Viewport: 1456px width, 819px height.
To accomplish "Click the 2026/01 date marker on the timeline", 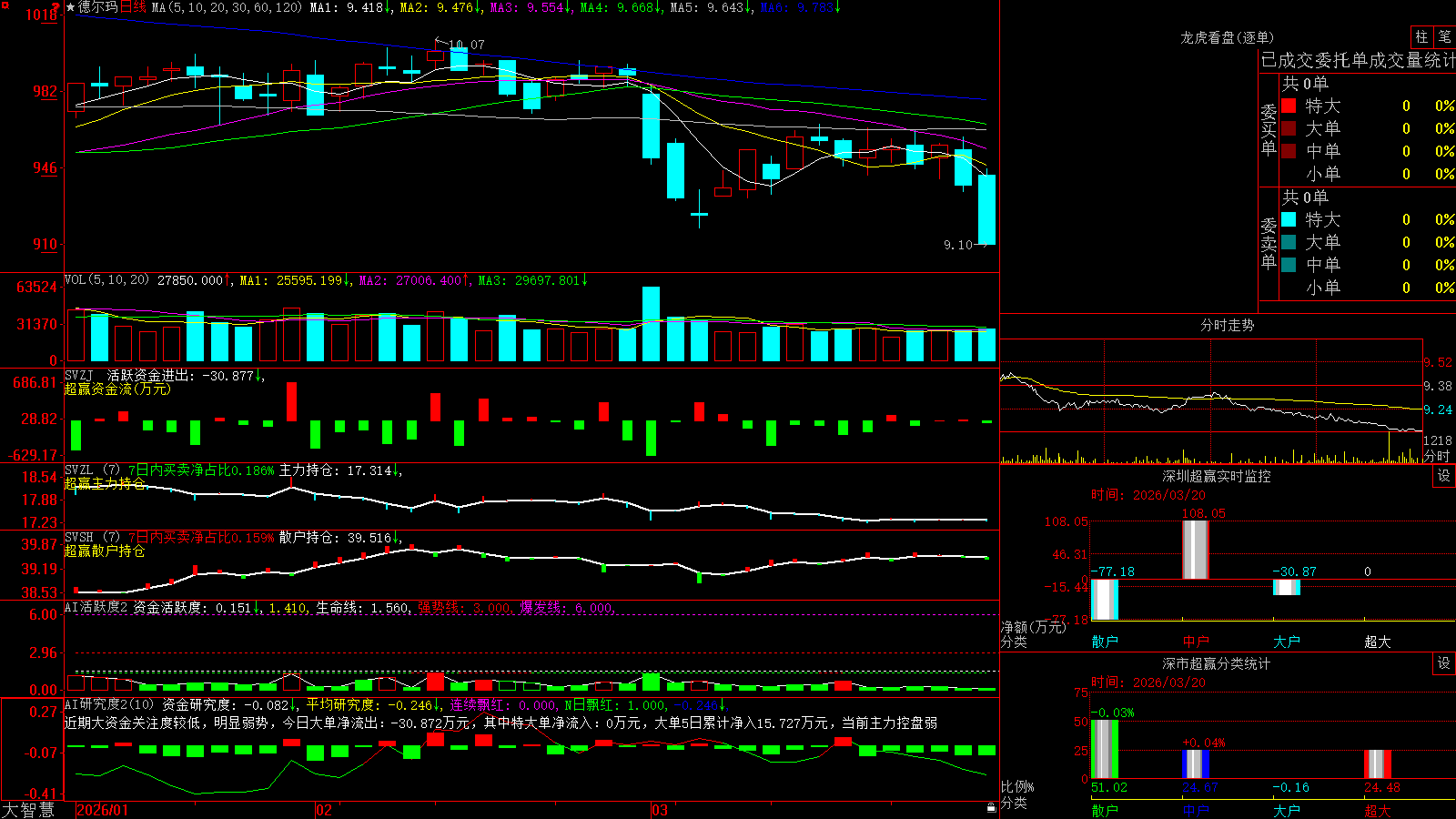I will (x=103, y=810).
